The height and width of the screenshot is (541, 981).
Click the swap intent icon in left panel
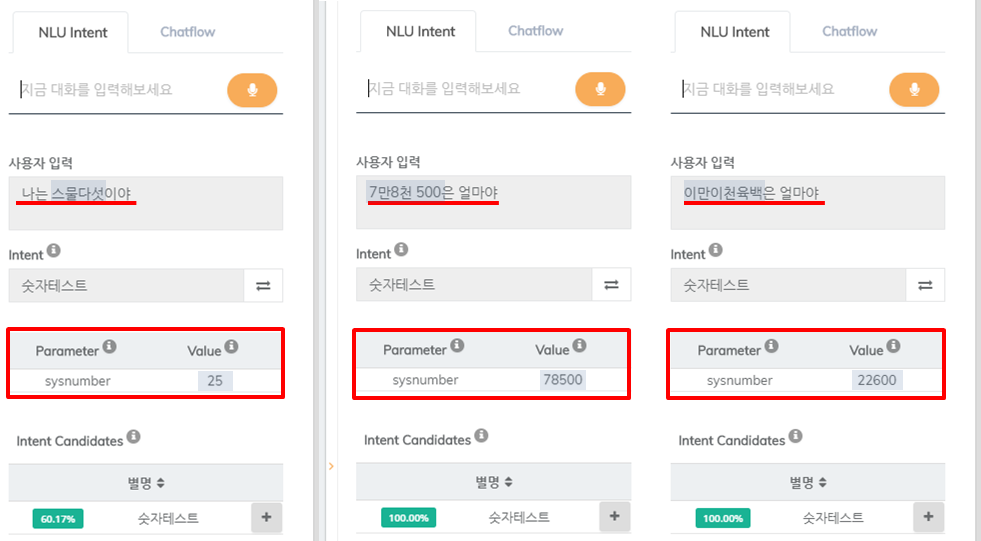click(263, 286)
